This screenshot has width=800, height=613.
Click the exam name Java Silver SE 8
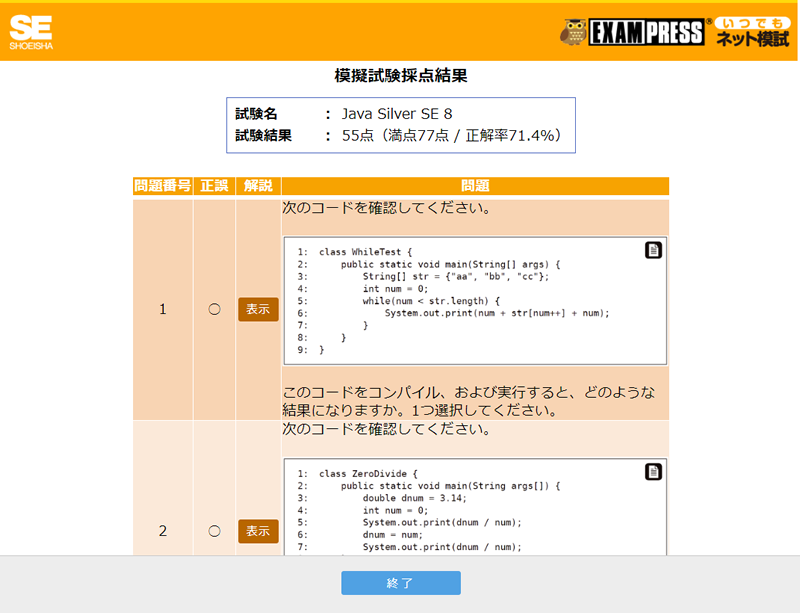point(397,113)
